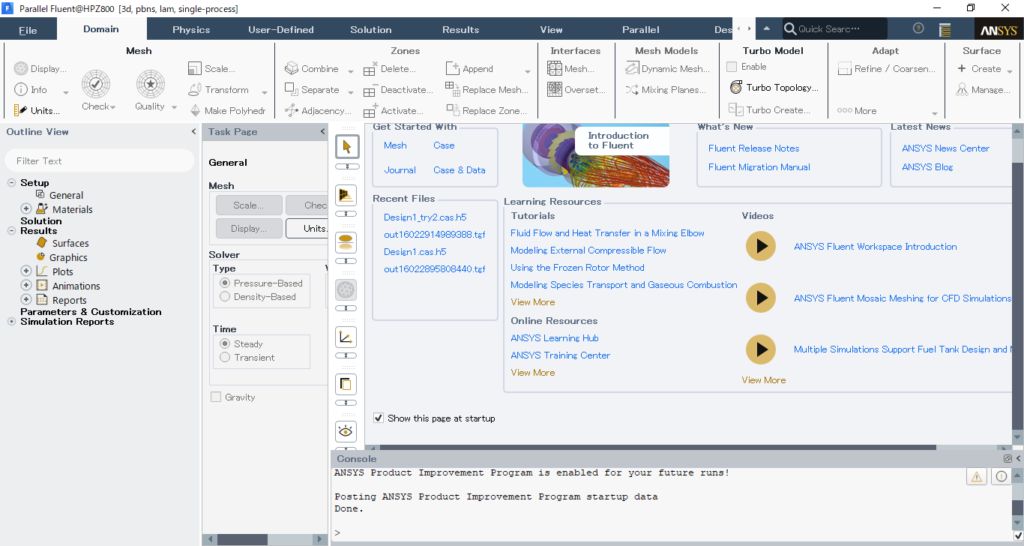The height and width of the screenshot is (546, 1024).
Task: Open the Surface Create dropdown
Action: point(1010,70)
